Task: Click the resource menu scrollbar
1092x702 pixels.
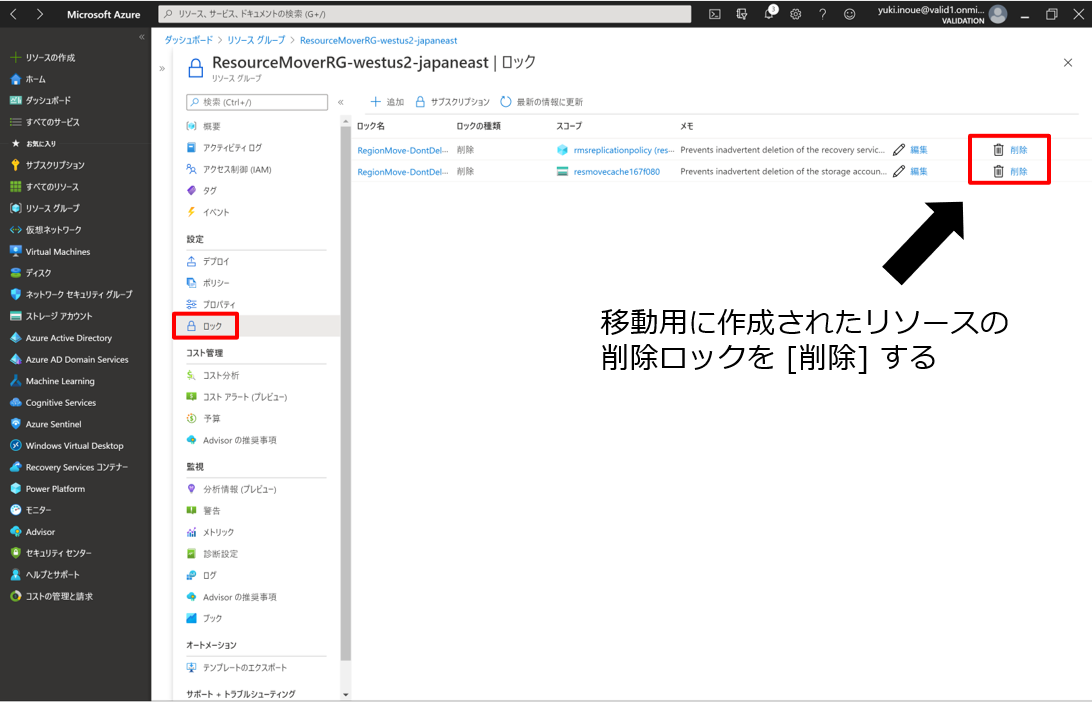Action: click(x=345, y=393)
